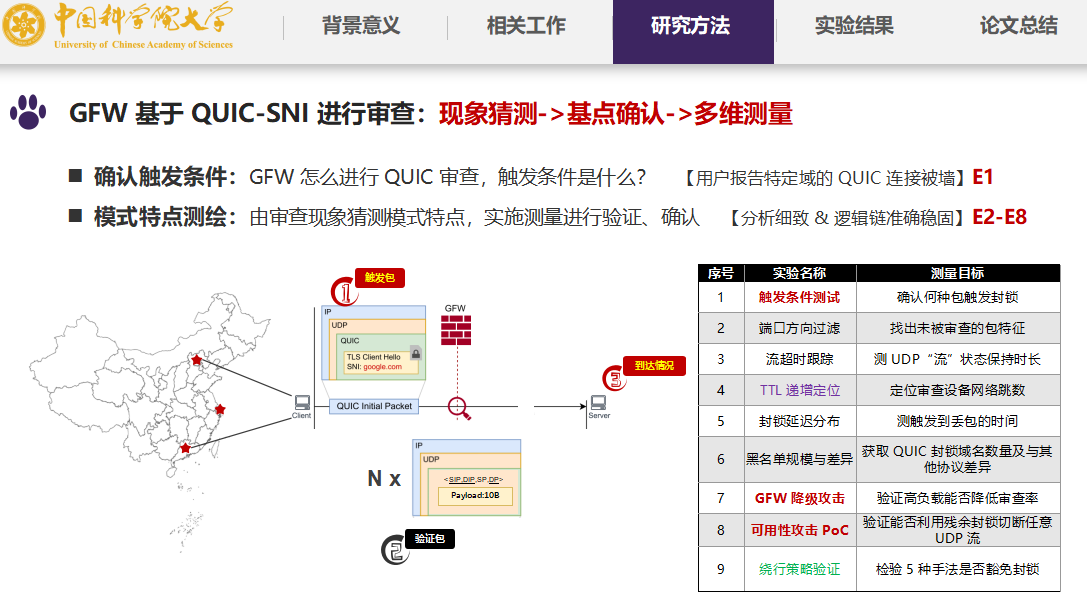Click the 测量目标 table header
The height and width of the screenshot is (599, 1087).
[x=958, y=273]
